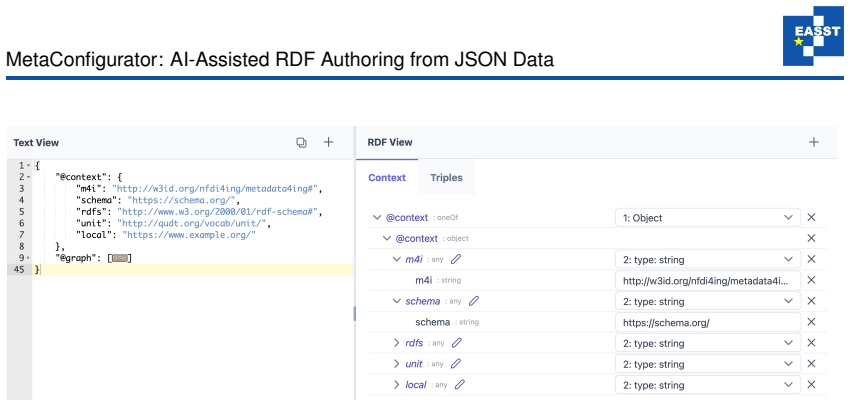
Task: Unfold the @graph array at line 9
Action: click(x=28, y=258)
